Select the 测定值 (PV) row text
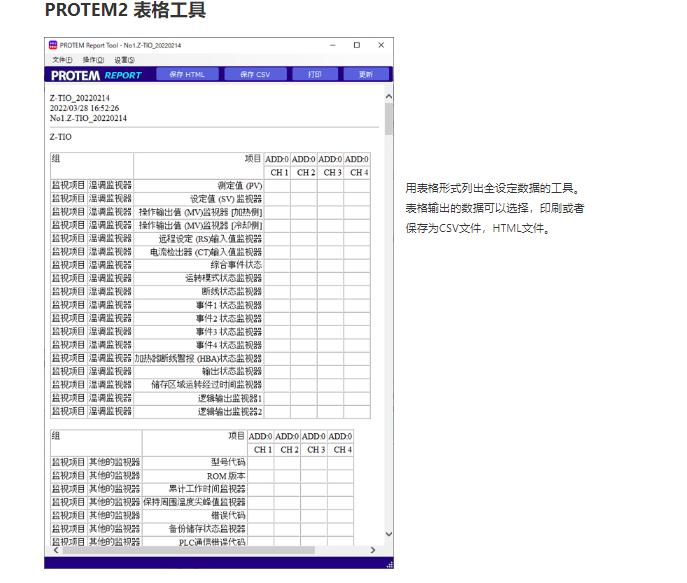Screen dimensions: 687x583 240,186
